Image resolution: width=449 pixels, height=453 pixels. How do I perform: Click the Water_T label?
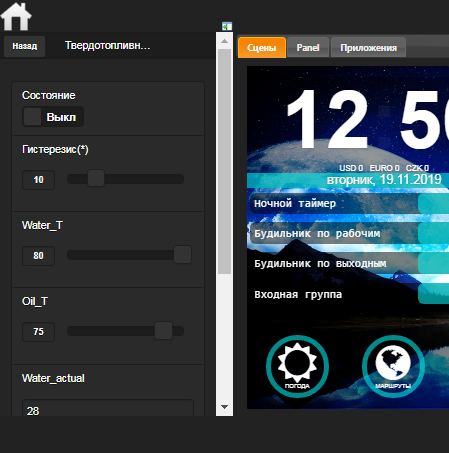pos(42,225)
